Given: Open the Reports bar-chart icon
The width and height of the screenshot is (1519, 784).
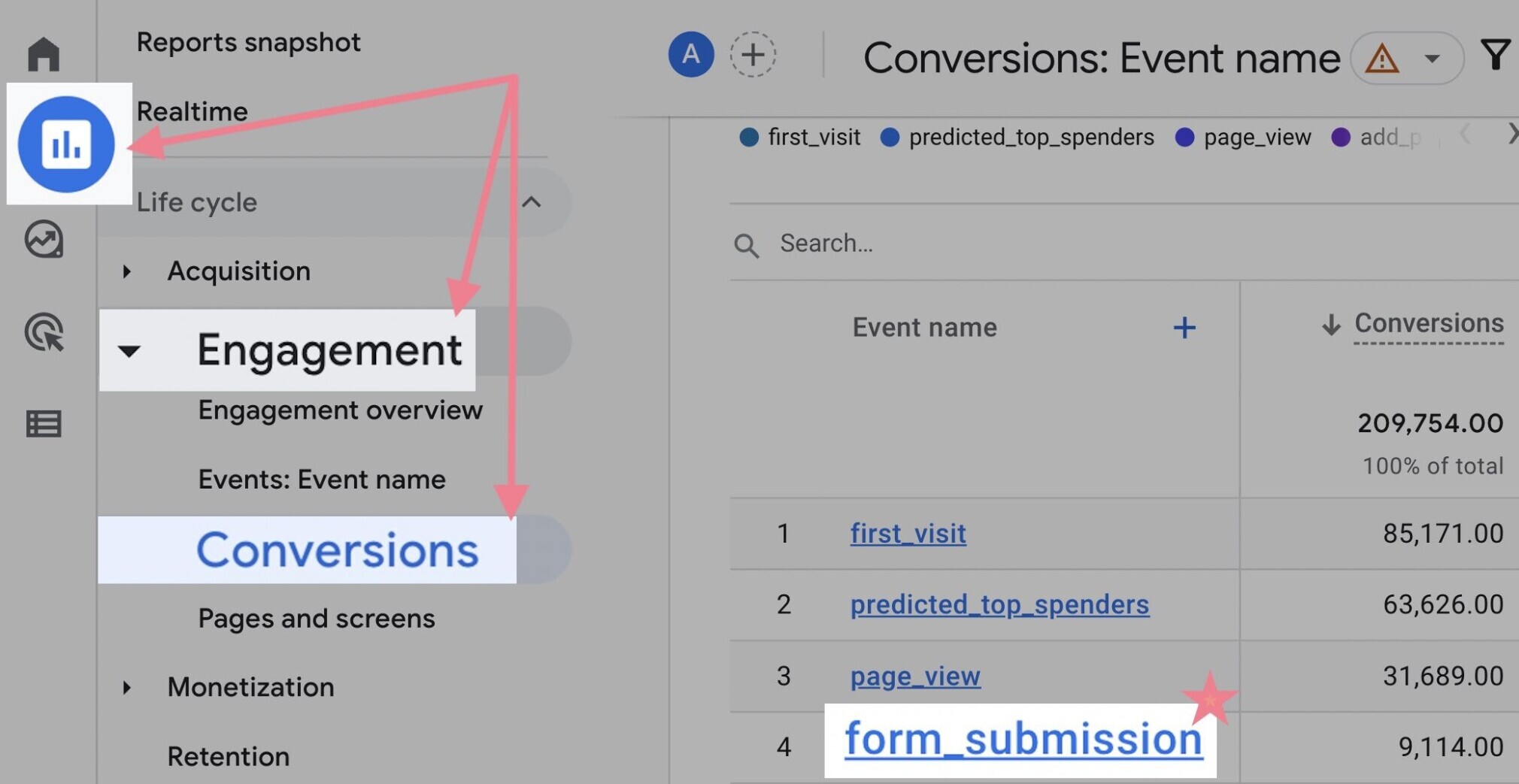Looking at the screenshot, I should point(67,144).
